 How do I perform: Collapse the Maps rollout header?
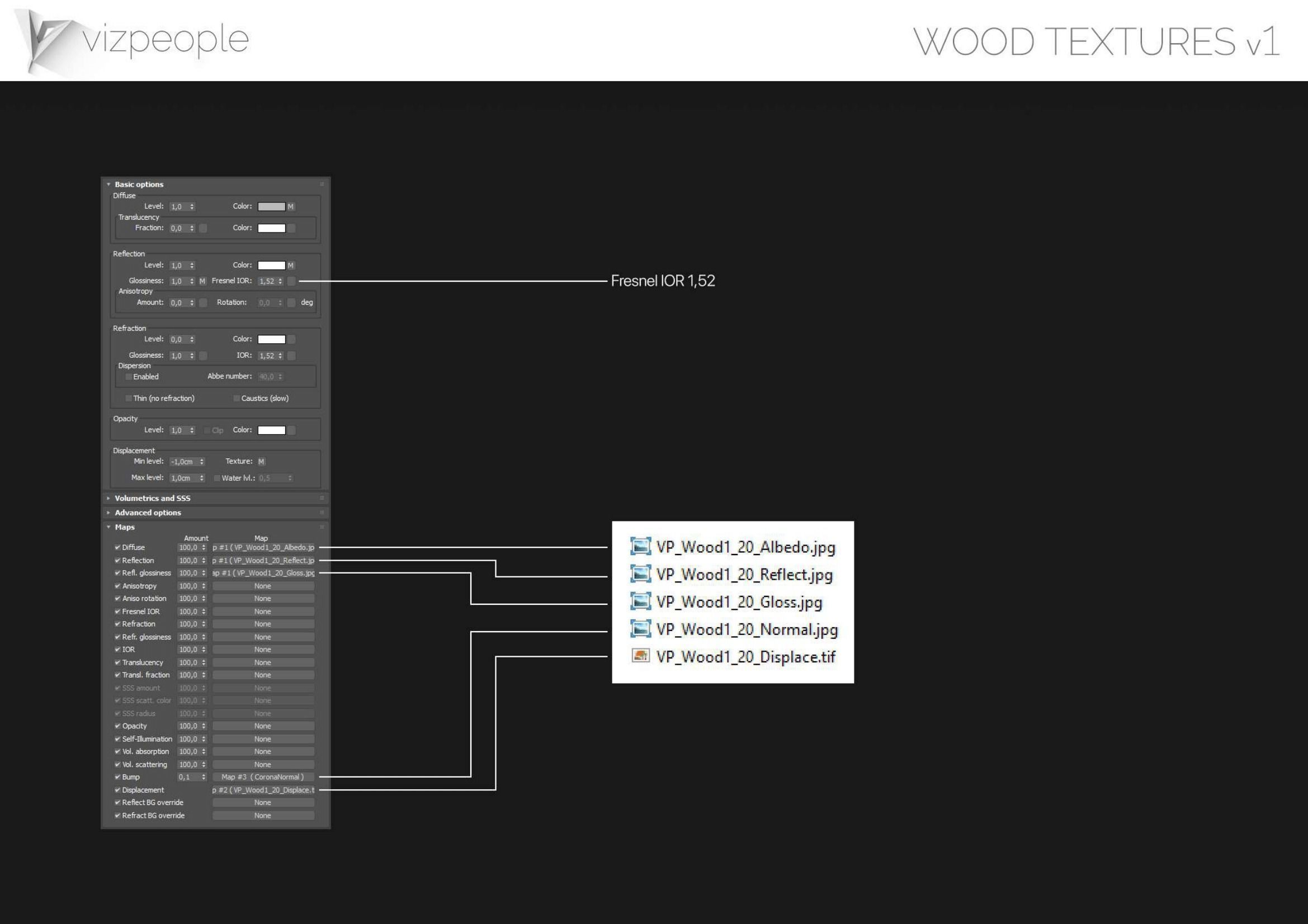125,527
